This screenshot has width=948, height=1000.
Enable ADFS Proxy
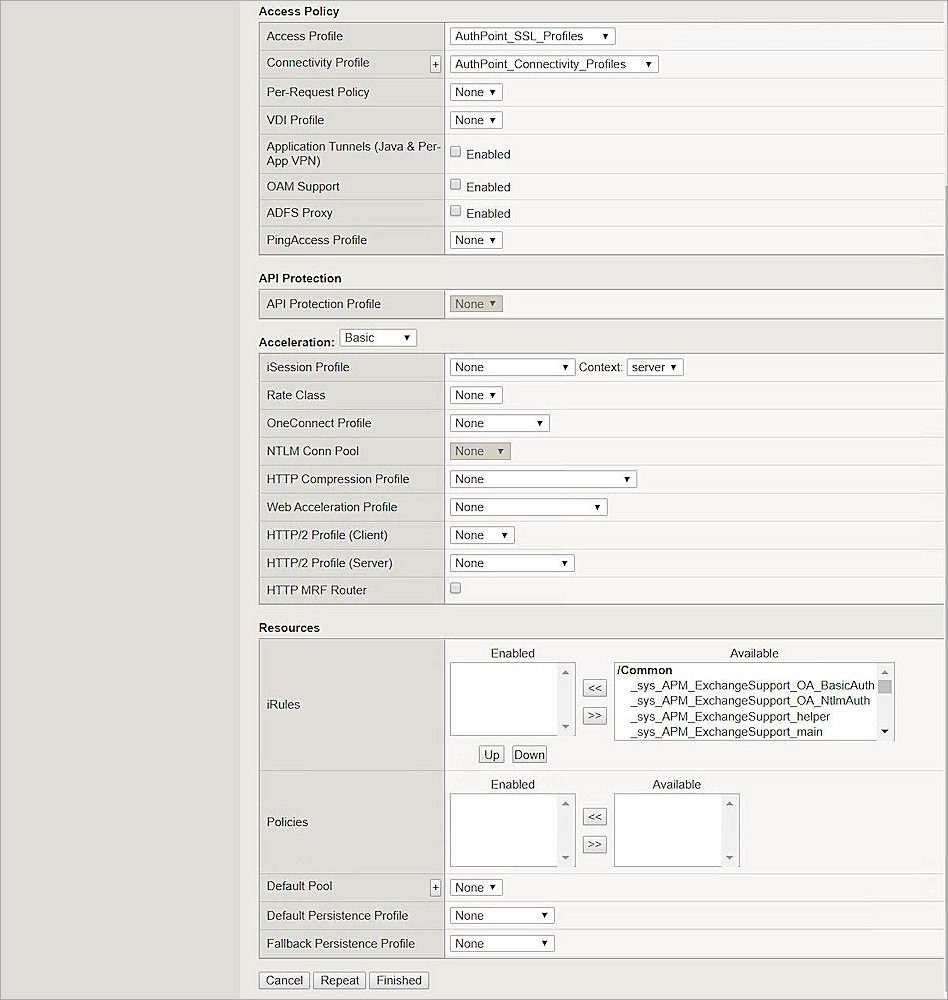pos(455,212)
